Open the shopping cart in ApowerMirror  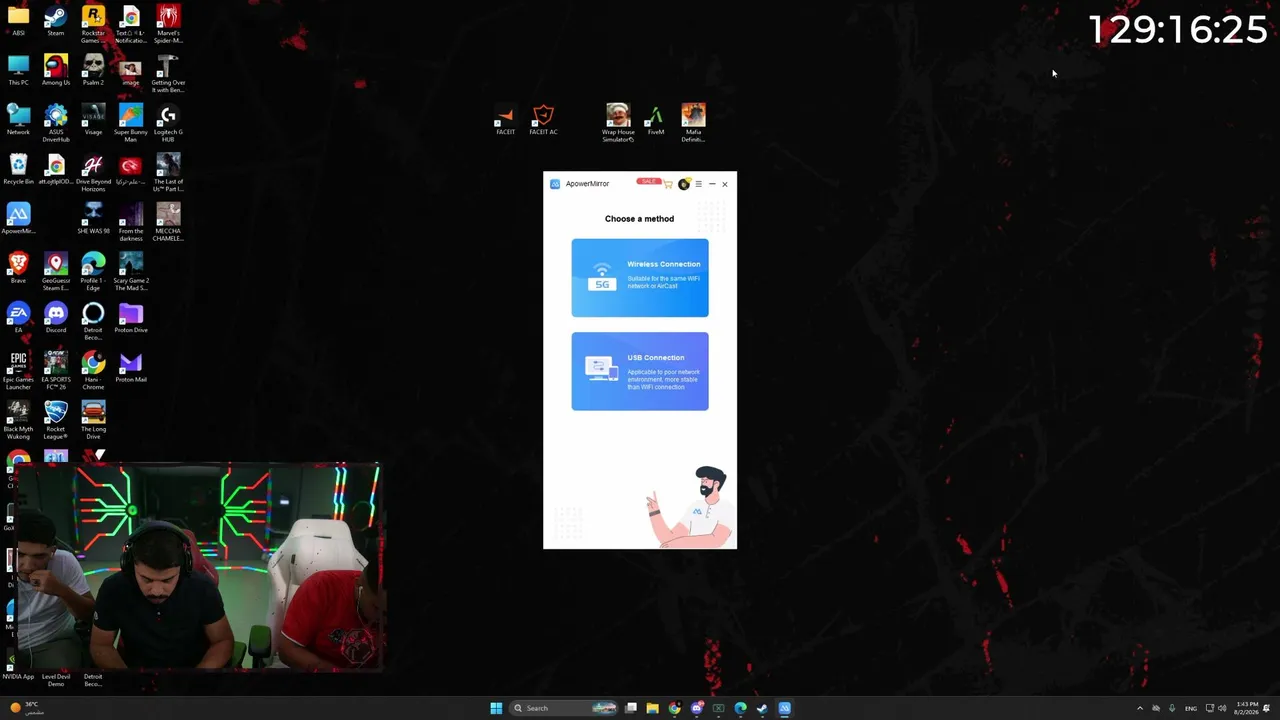click(668, 184)
